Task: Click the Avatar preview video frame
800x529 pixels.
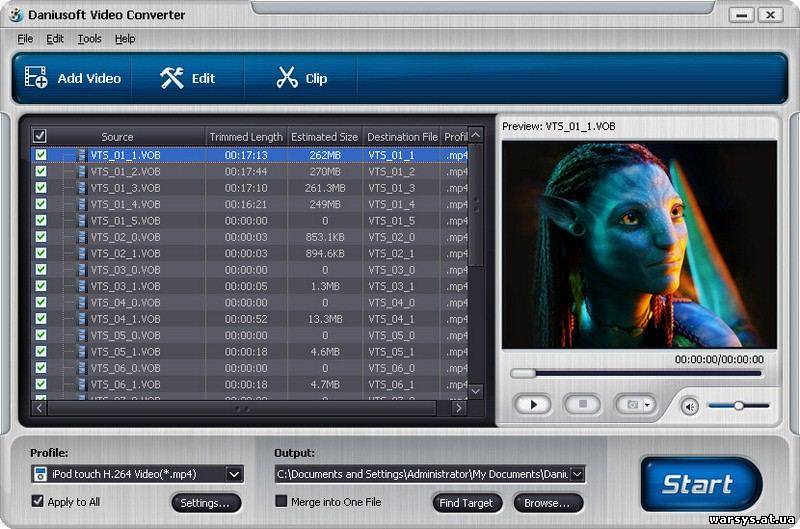Action: click(639, 245)
